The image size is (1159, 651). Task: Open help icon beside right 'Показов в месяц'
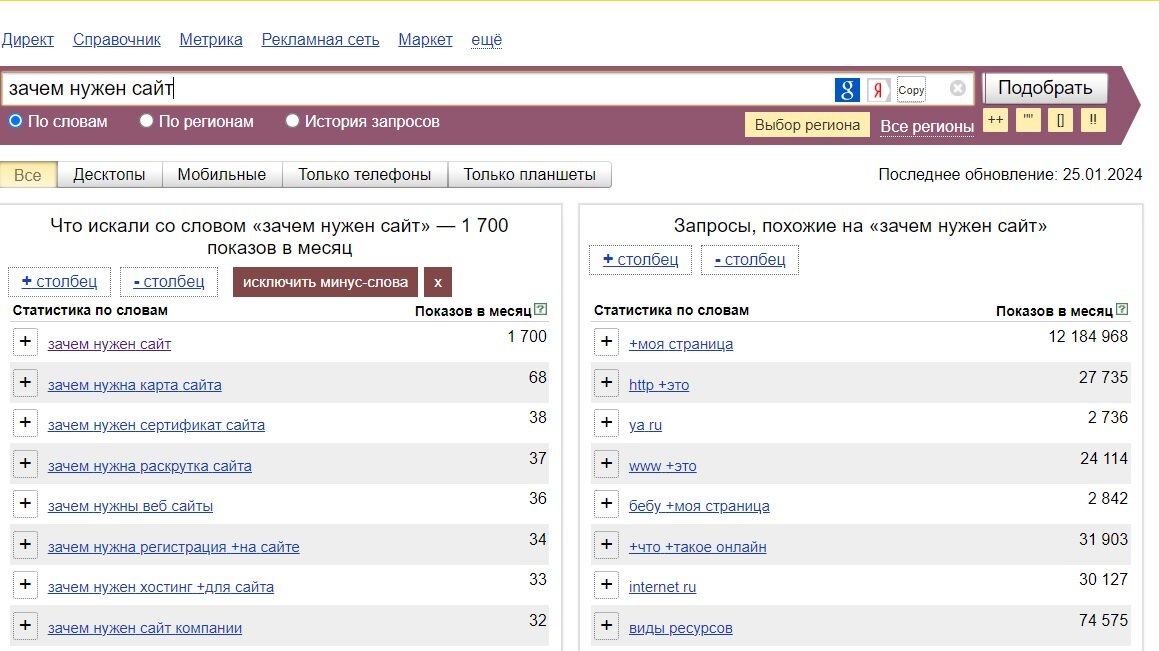(x=1122, y=310)
